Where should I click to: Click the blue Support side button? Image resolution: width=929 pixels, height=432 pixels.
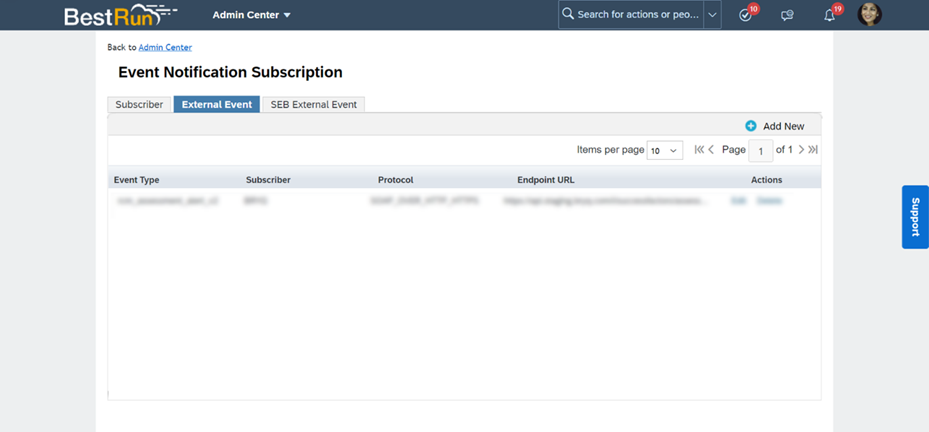(914, 217)
